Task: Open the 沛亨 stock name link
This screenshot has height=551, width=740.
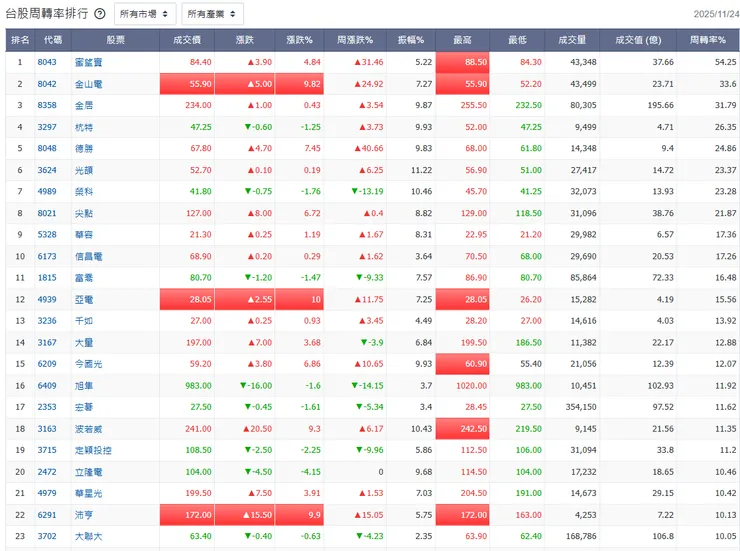Action: 84,515
